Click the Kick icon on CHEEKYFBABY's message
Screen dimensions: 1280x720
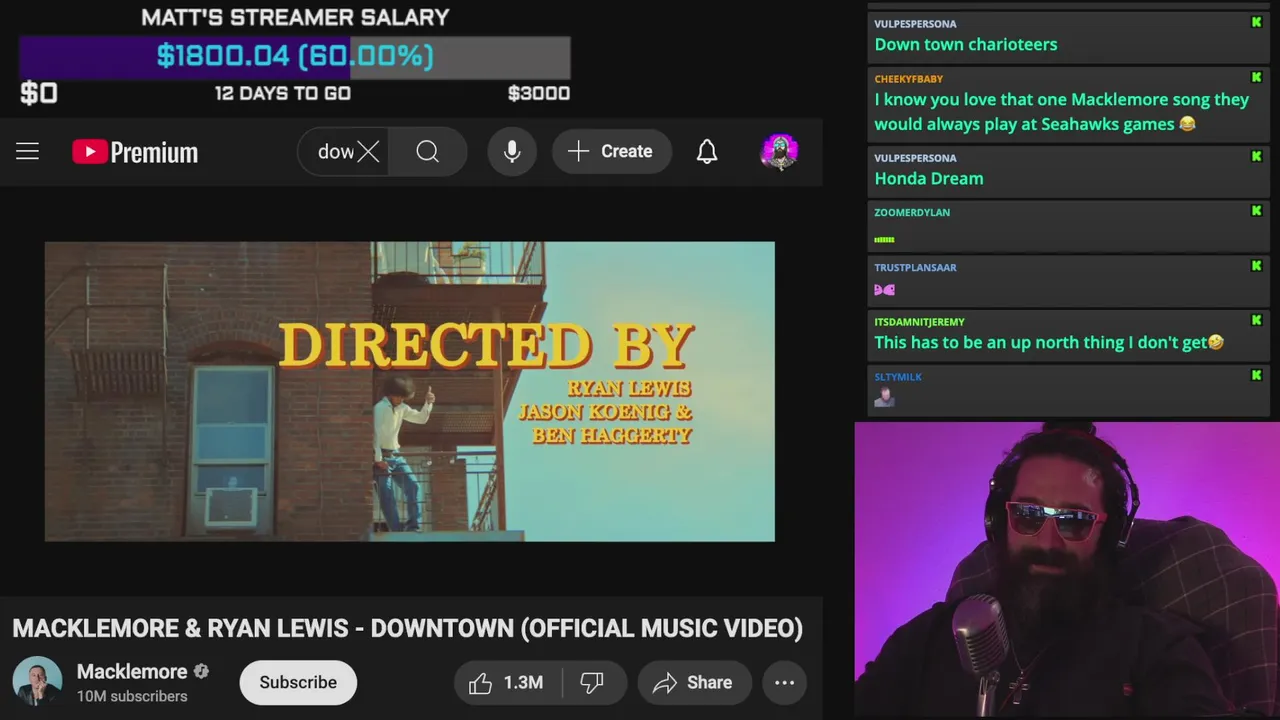1256,77
